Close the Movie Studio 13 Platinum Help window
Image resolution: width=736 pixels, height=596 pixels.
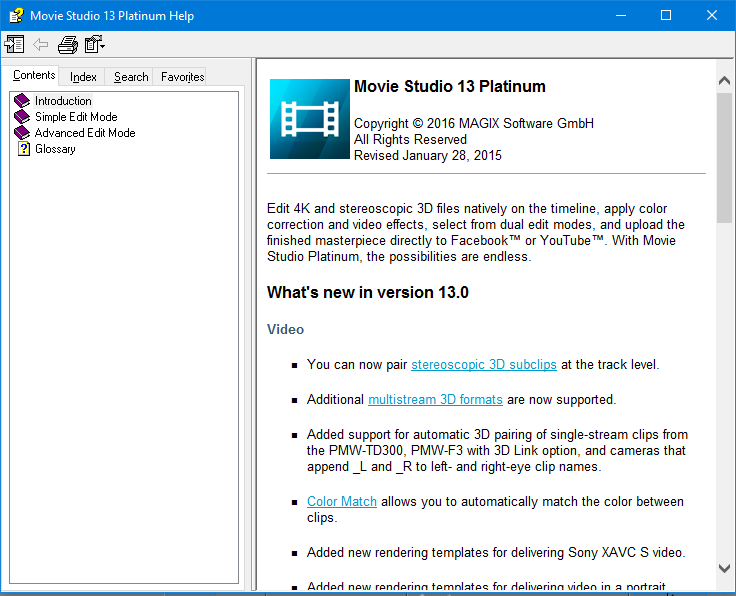pyautogui.click(x=712, y=15)
